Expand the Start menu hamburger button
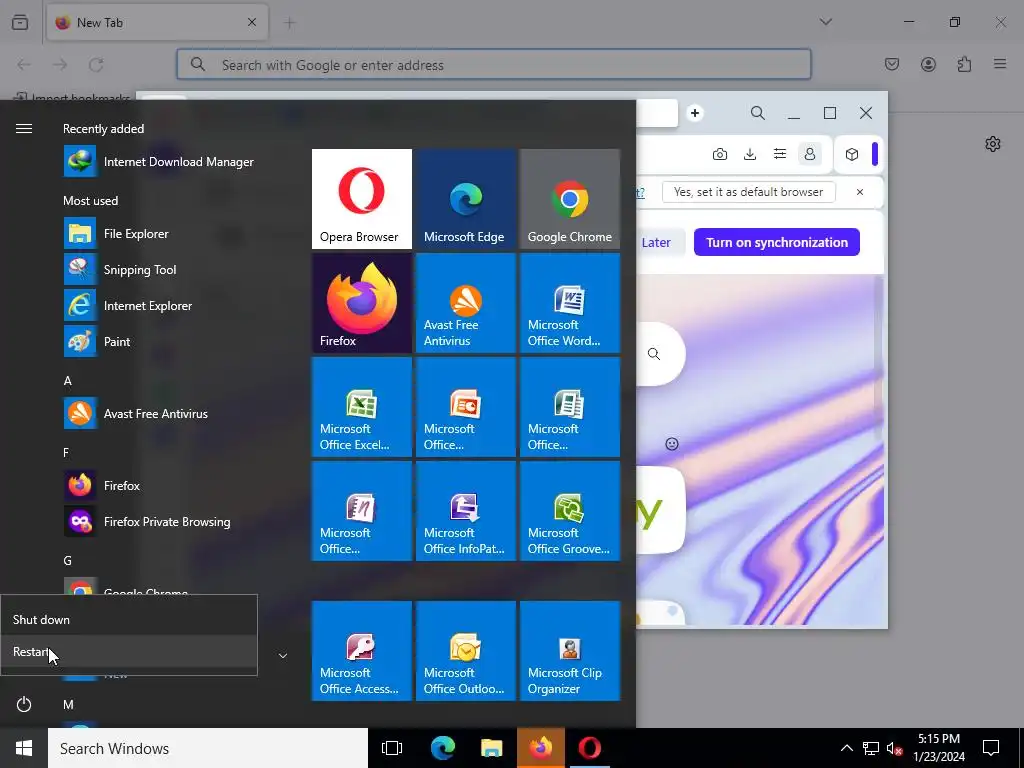This screenshot has width=1024, height=768. [24, 129]
